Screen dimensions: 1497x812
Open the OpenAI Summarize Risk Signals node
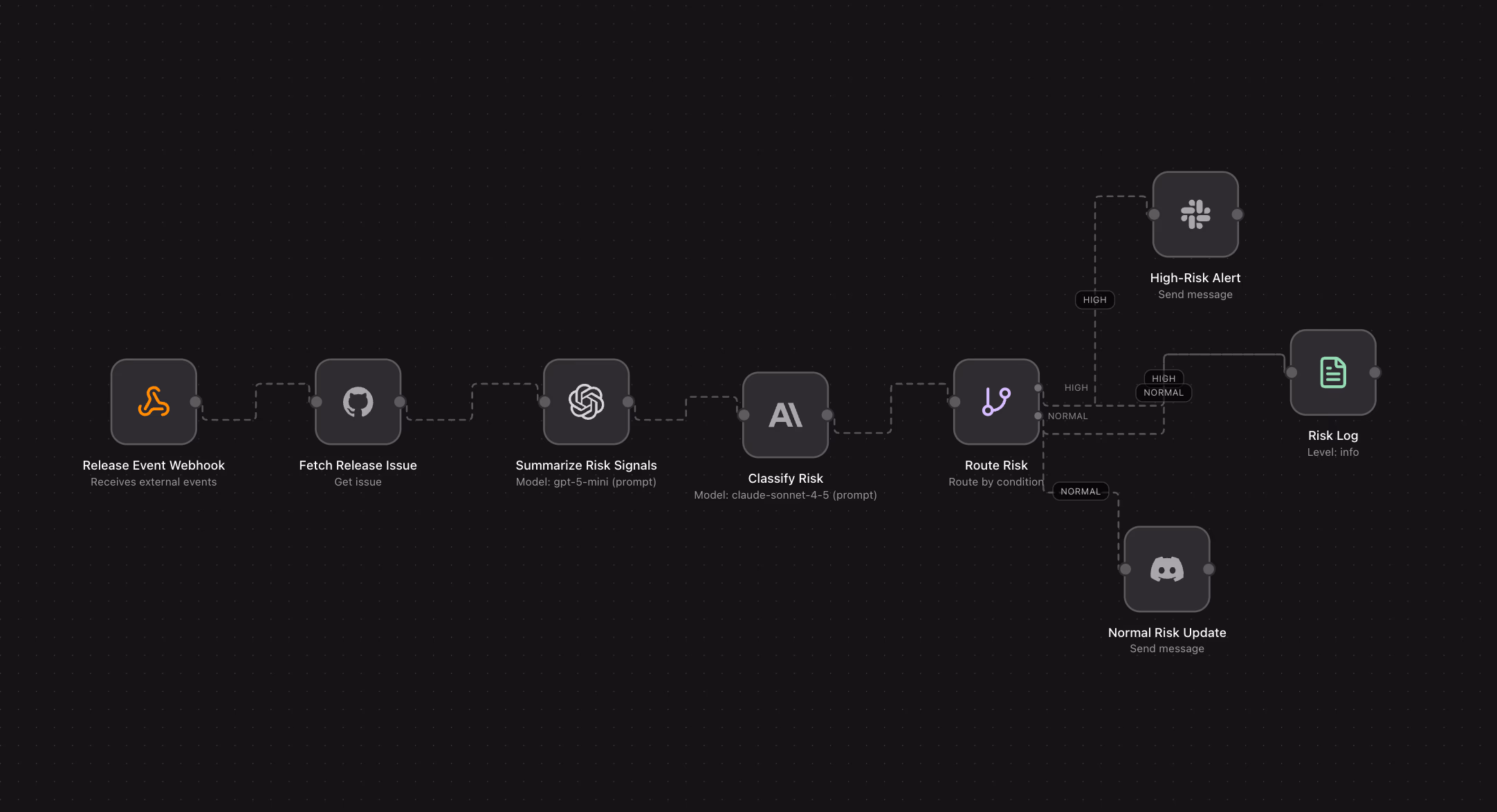pos(586,402)
